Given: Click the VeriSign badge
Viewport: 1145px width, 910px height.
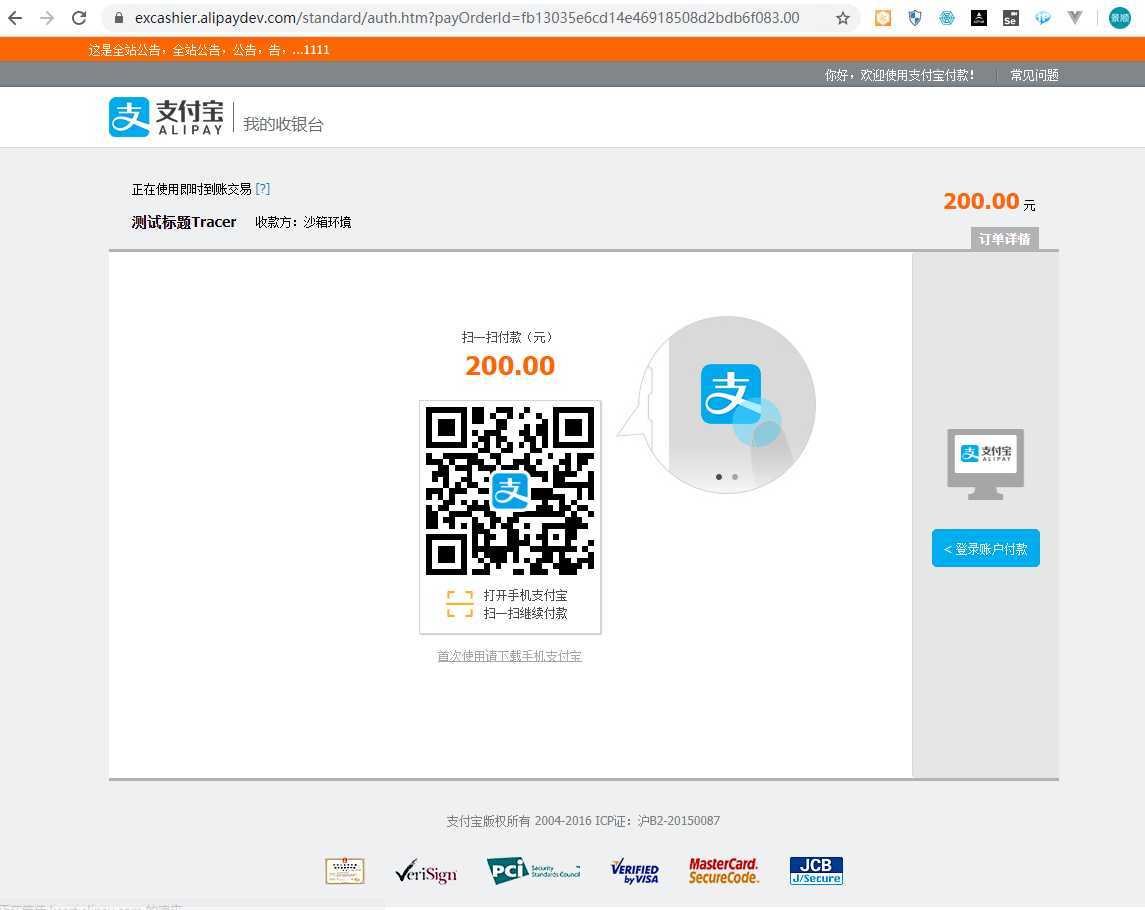Looking at the screenshot, I should (x=426, y=871).
